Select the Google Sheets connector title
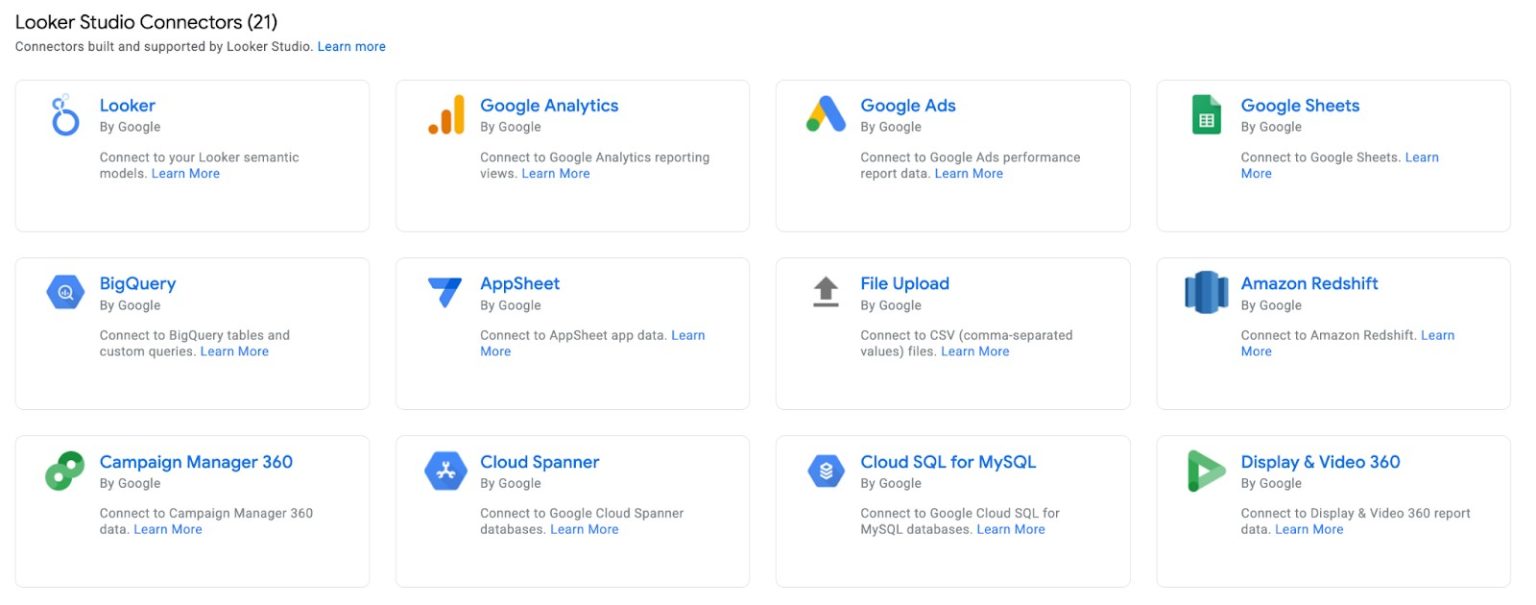 point(1299,106)
